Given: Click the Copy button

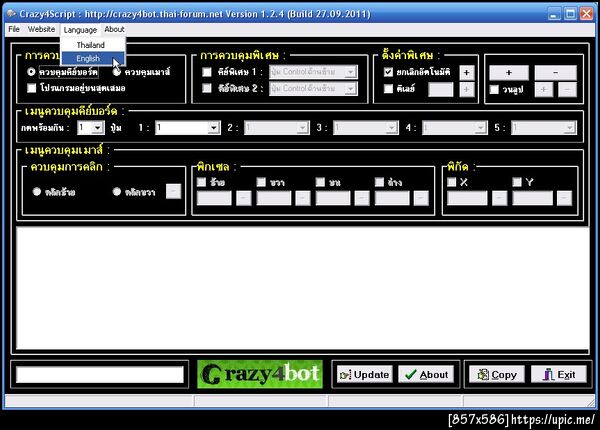Looking at the screenshot, I should [x=497, y=375].
